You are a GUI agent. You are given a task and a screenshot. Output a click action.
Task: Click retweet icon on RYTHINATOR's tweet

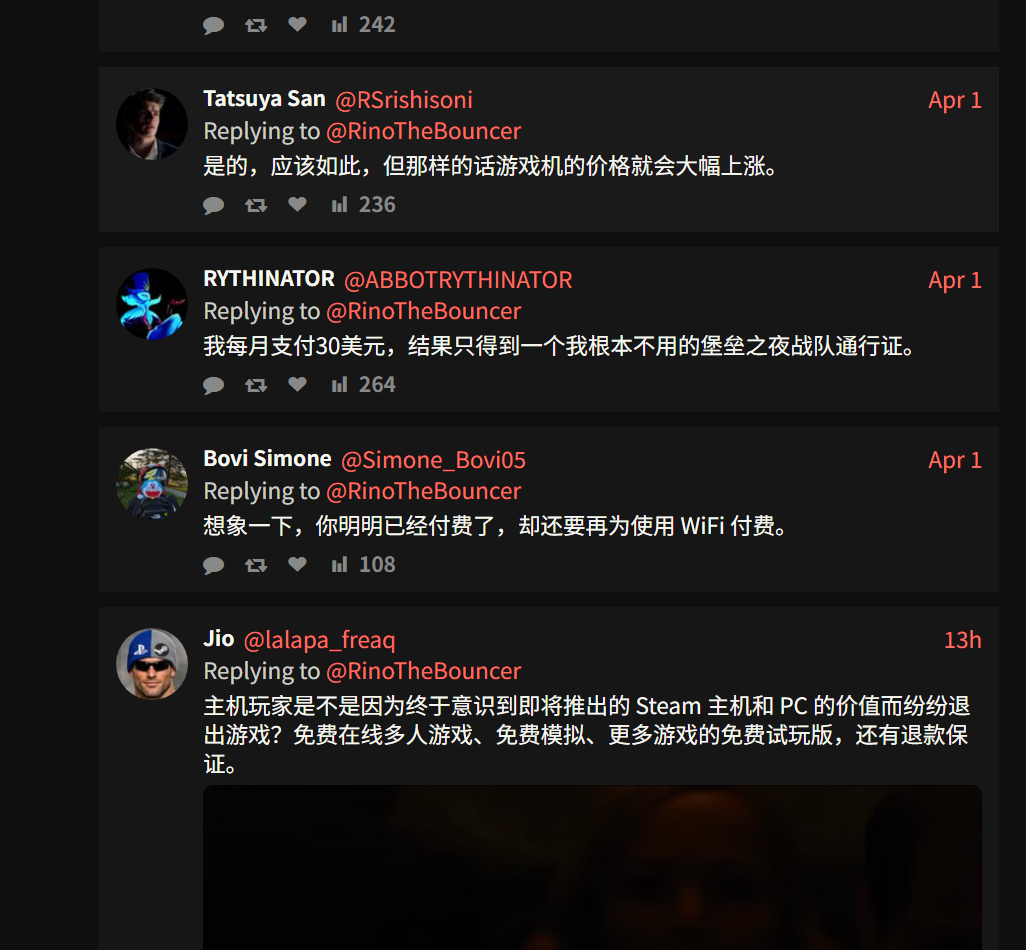(x=256, y=385)
